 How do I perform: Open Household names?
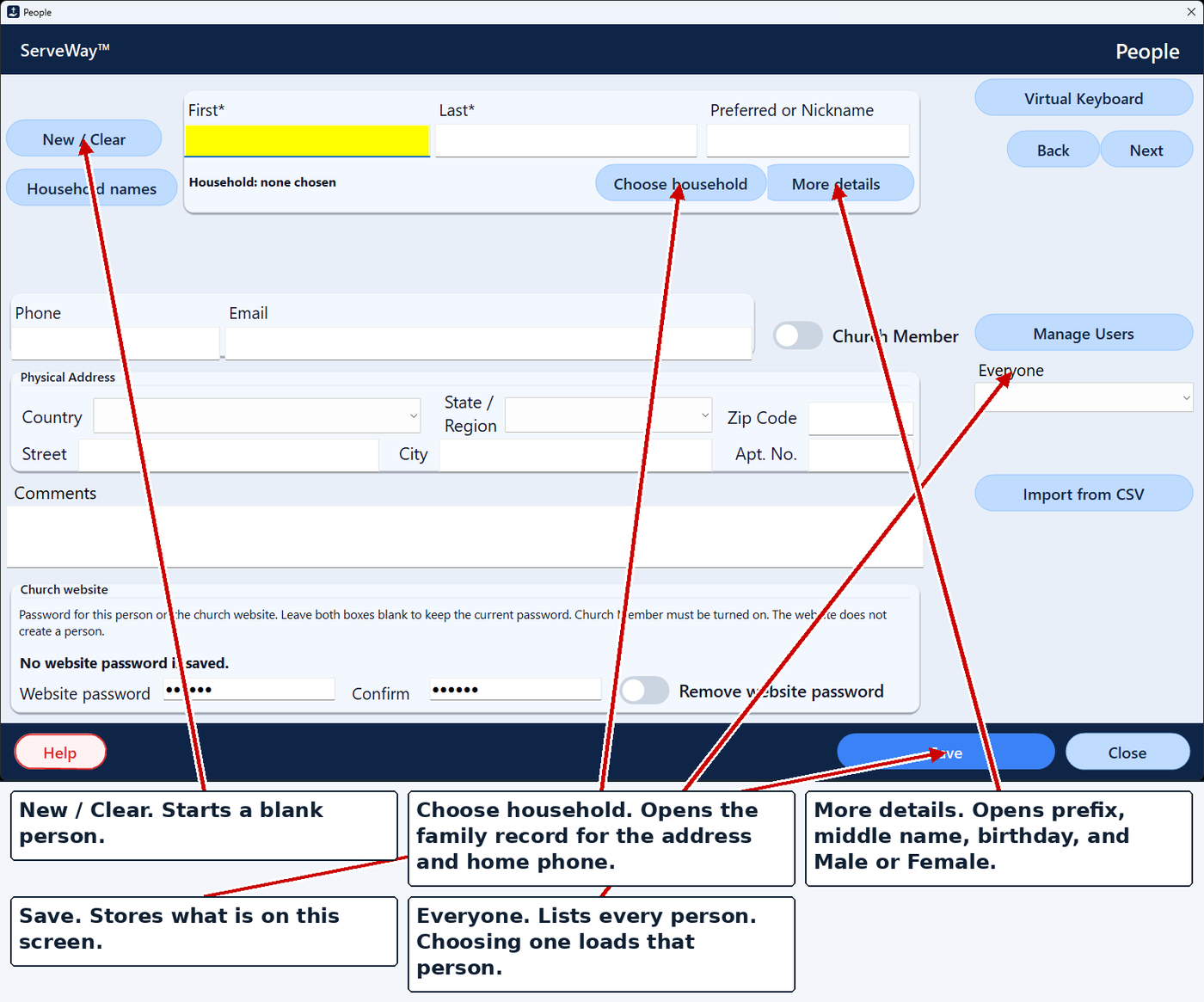[x=91, y=188]
